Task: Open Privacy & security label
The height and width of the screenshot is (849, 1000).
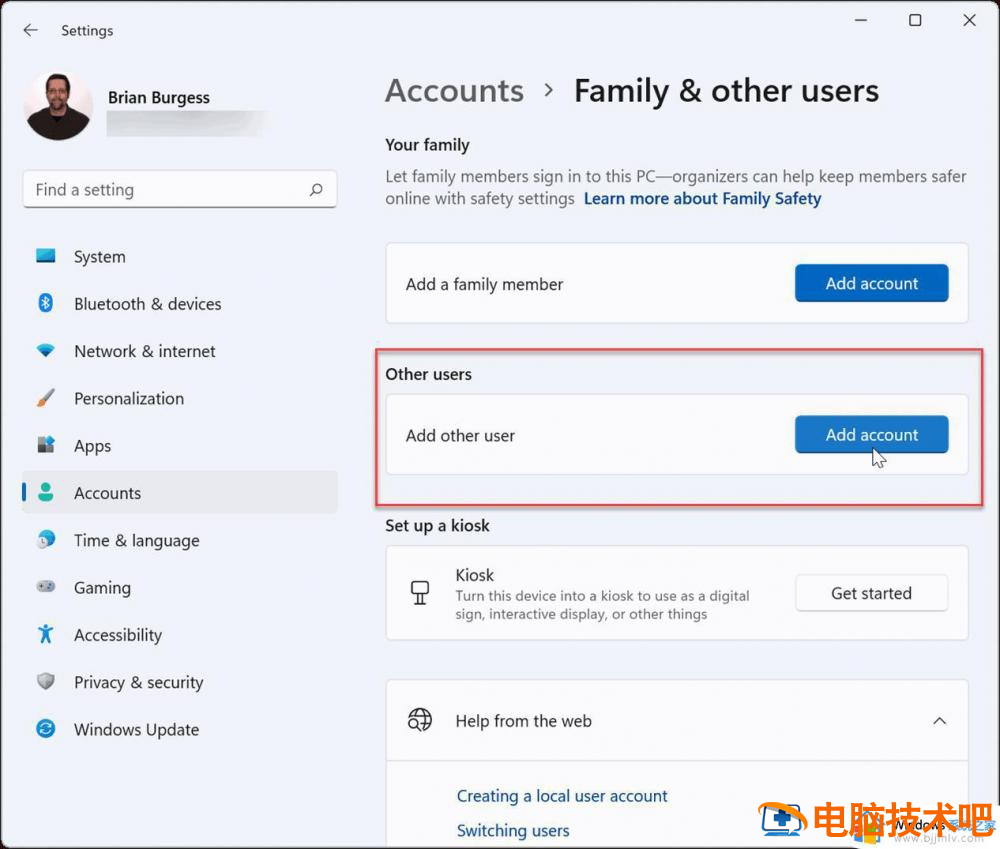Action: point(138,682)
